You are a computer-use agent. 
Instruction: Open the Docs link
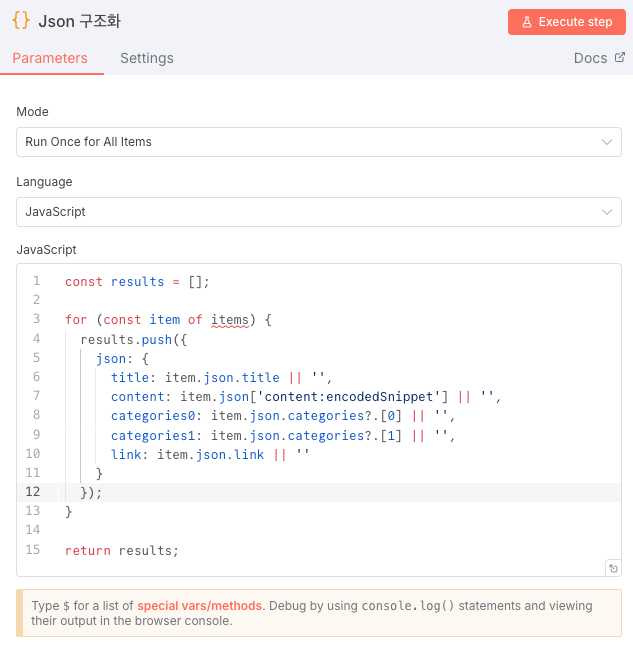coord(599,58)
